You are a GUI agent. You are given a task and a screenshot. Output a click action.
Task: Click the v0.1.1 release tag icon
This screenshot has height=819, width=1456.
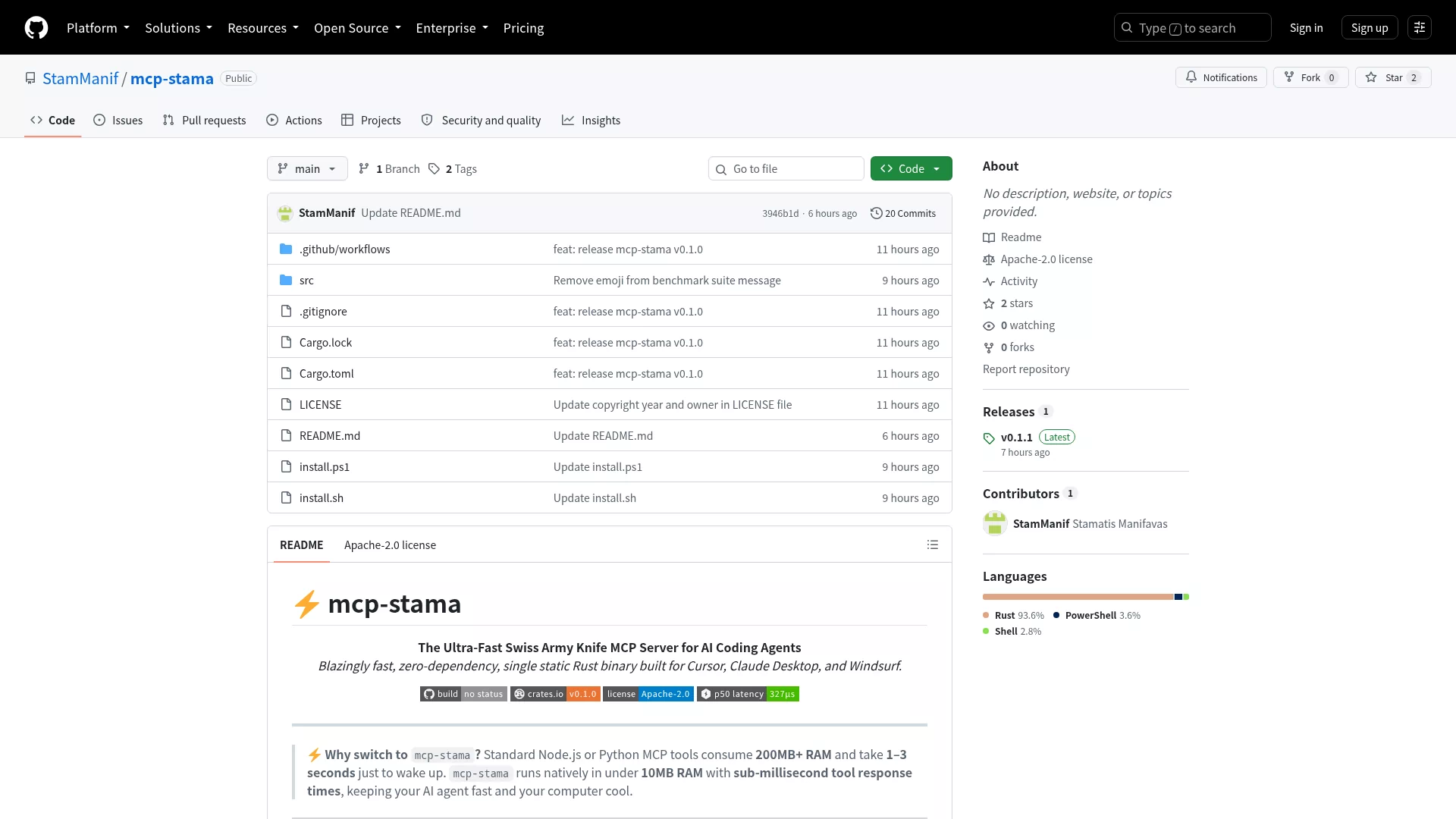coord(989,438)
